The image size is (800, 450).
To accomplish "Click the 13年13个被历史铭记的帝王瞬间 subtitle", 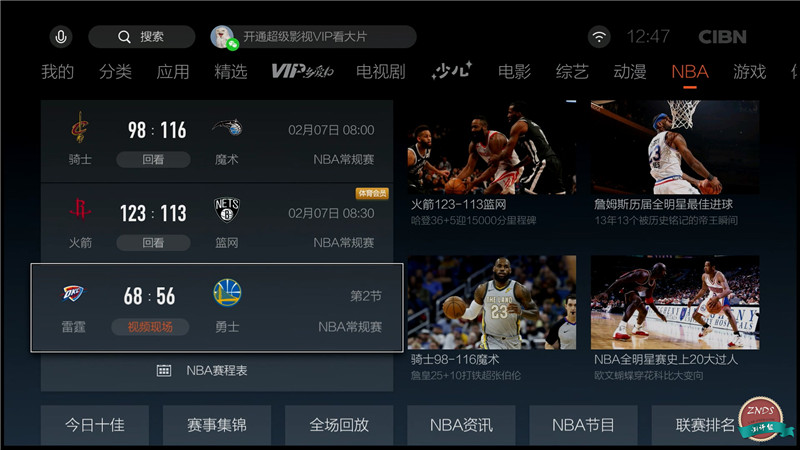I will 666,220.
